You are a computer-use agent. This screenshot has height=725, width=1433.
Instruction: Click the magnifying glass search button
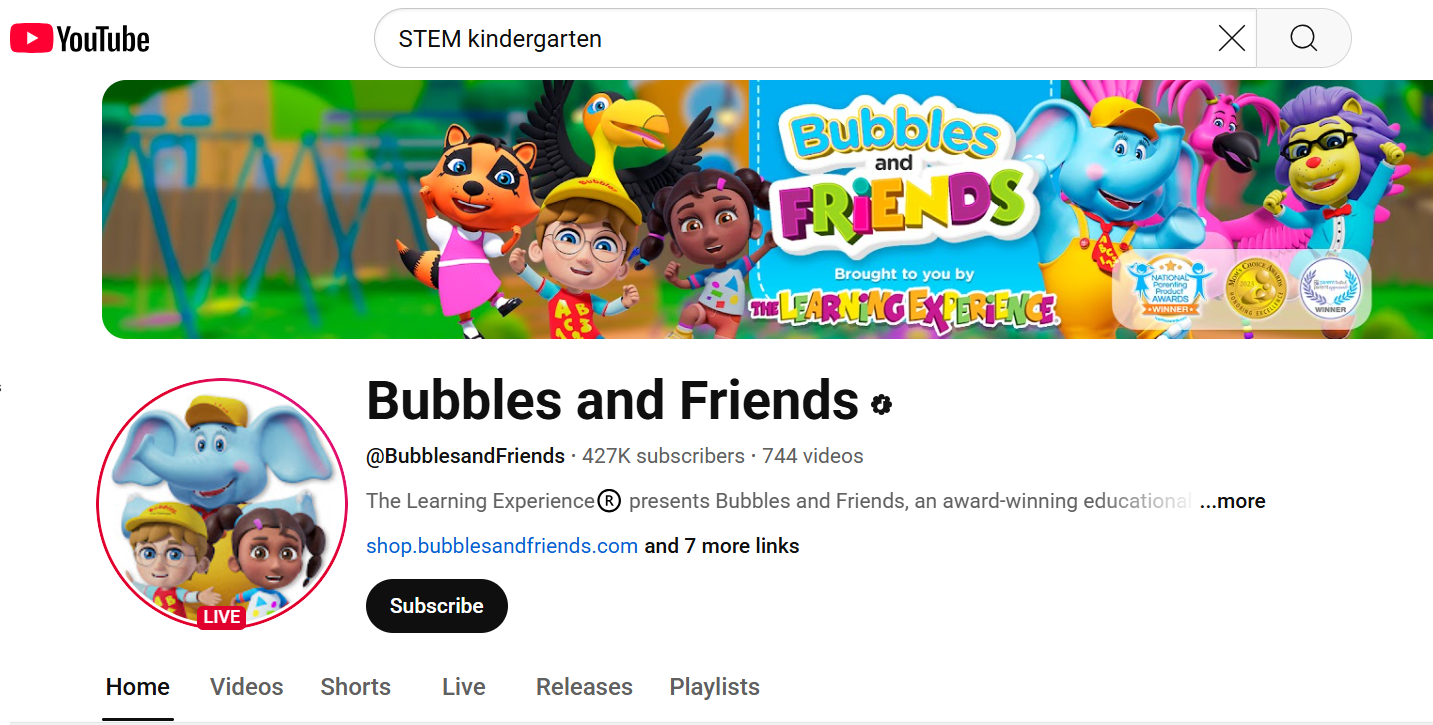(1303, 39)
